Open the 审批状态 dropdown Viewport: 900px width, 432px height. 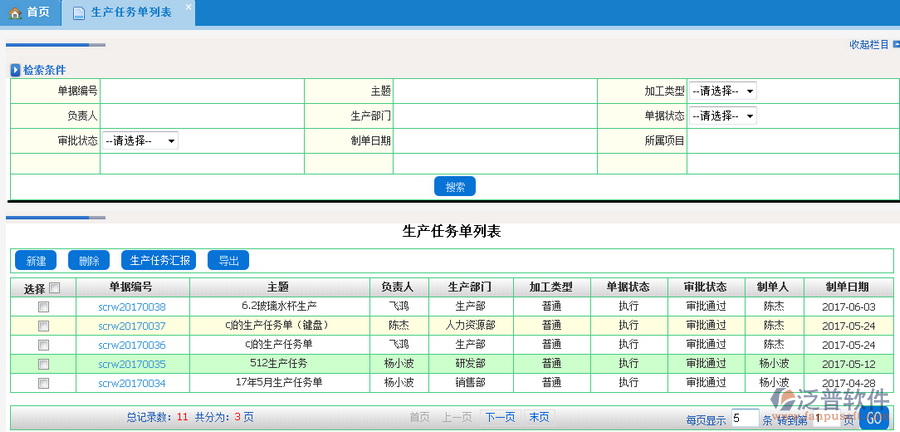(x=139, y=141)
